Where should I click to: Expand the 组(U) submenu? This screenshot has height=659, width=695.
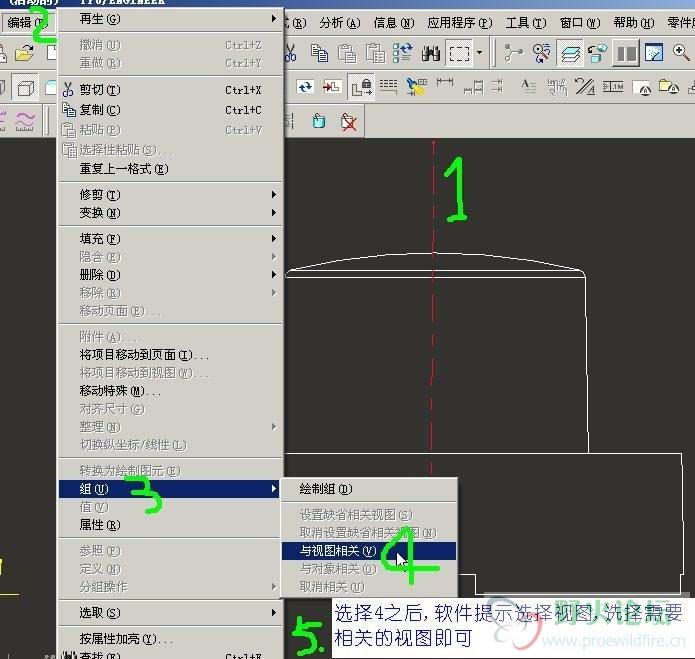(x=169, y=489)
